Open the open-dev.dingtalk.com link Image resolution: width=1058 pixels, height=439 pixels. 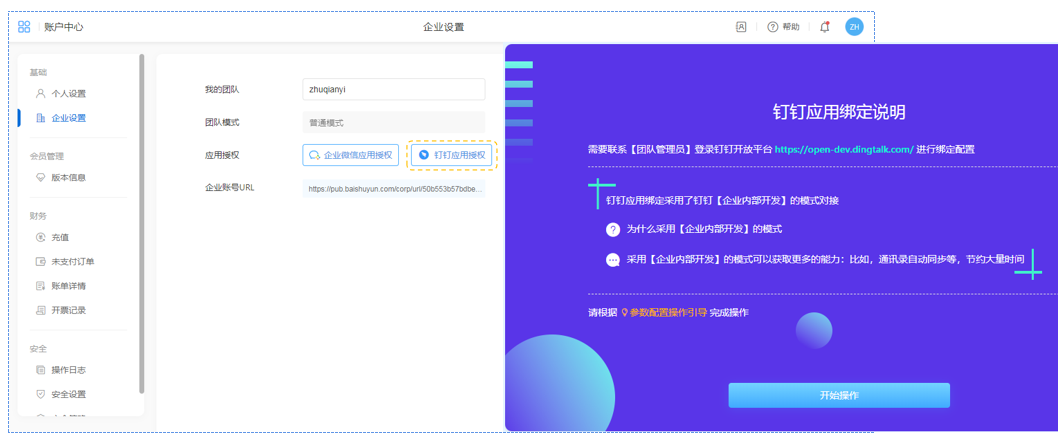(844, 149)
